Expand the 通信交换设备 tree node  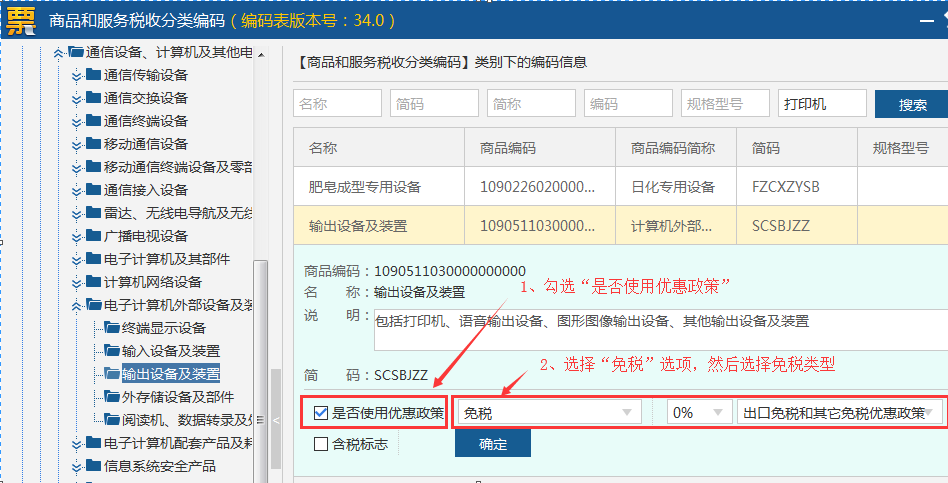click(x=76, y=98)
